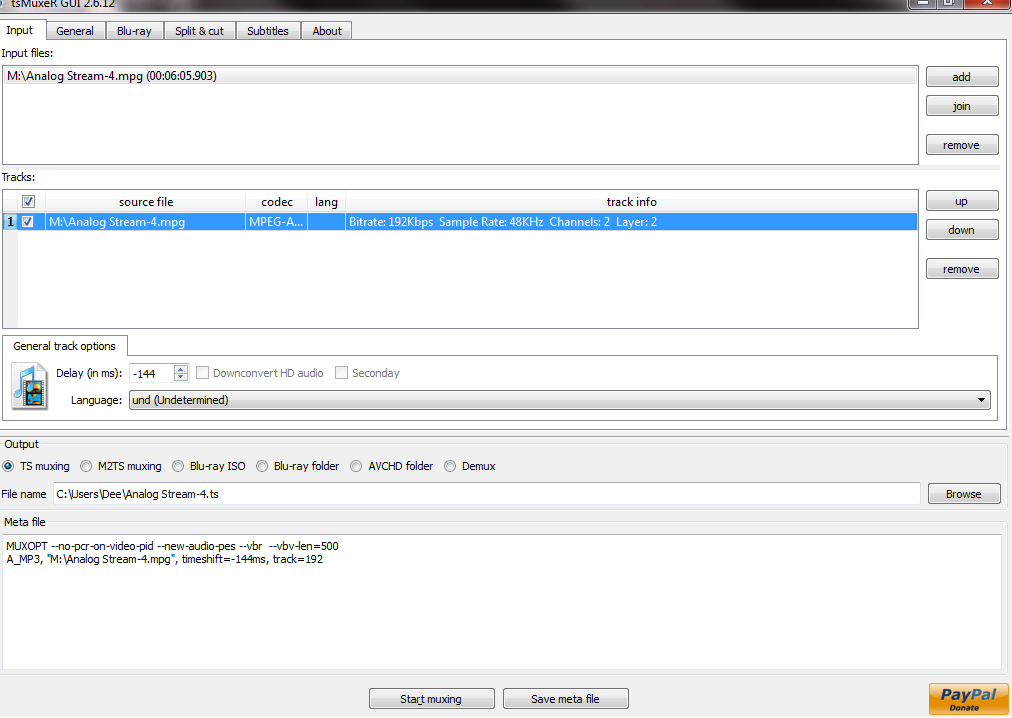The width and height of the screenshot is (1012, 718).
Task: Click the track's M:\Analog Stream-4.mpg source cell
Action: pyautogui.click(x=145, y=221)
